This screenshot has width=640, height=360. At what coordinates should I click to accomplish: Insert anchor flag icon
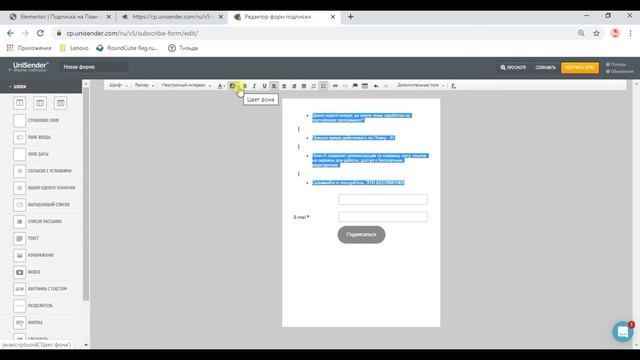click(x=355, y=86)
